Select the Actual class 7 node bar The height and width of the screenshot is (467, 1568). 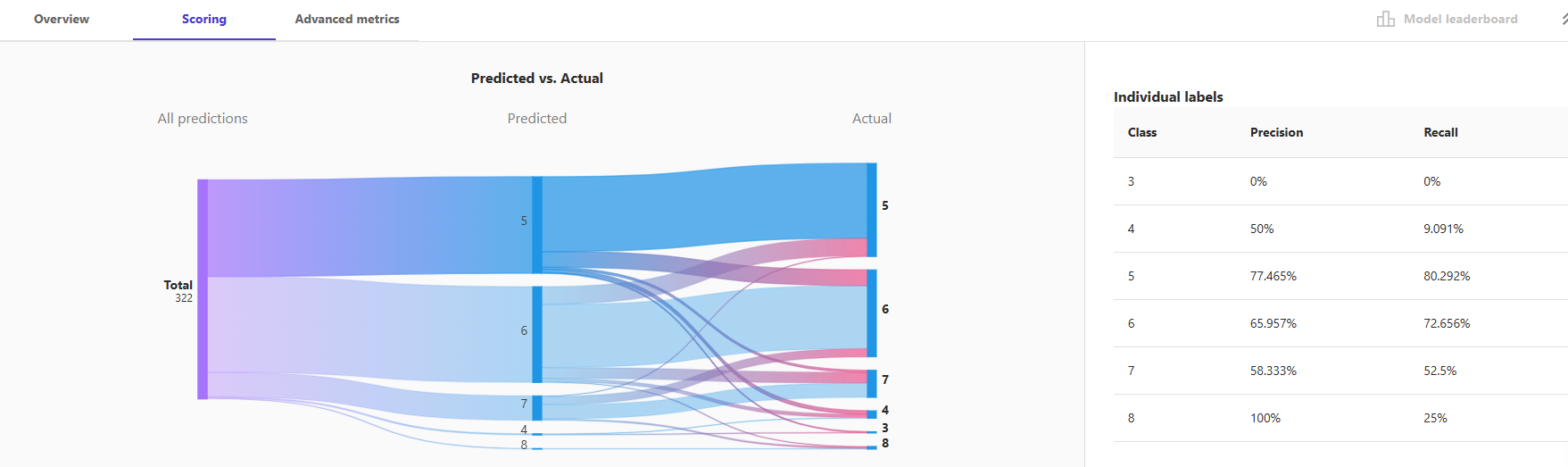point(872,383)
